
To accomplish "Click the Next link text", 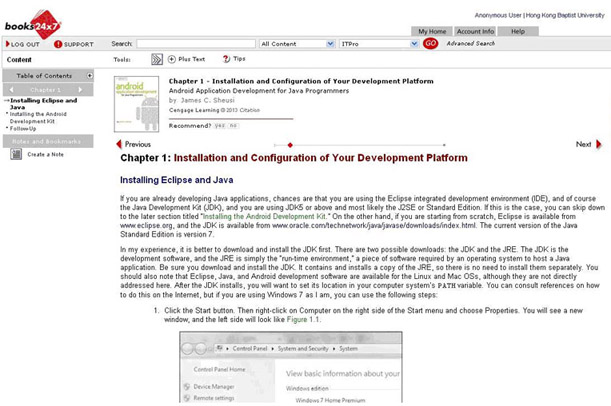I will pos(583,144).
